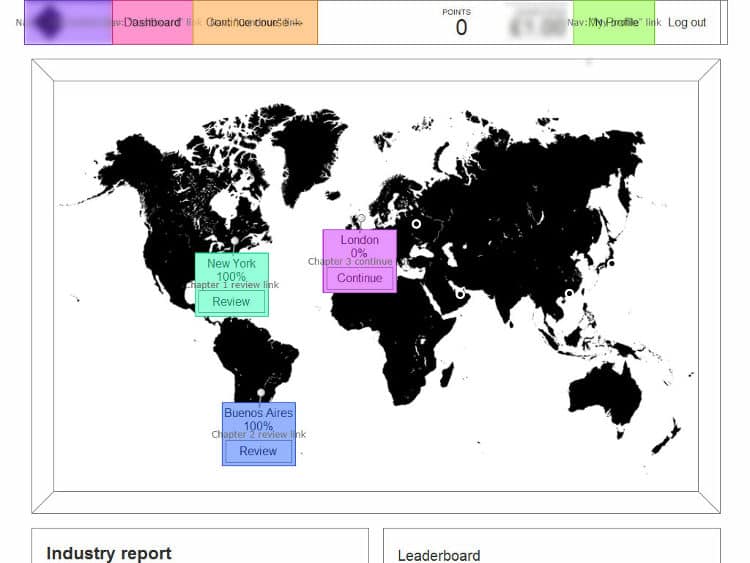Click the ring marker in southern China

click(569, 293)
